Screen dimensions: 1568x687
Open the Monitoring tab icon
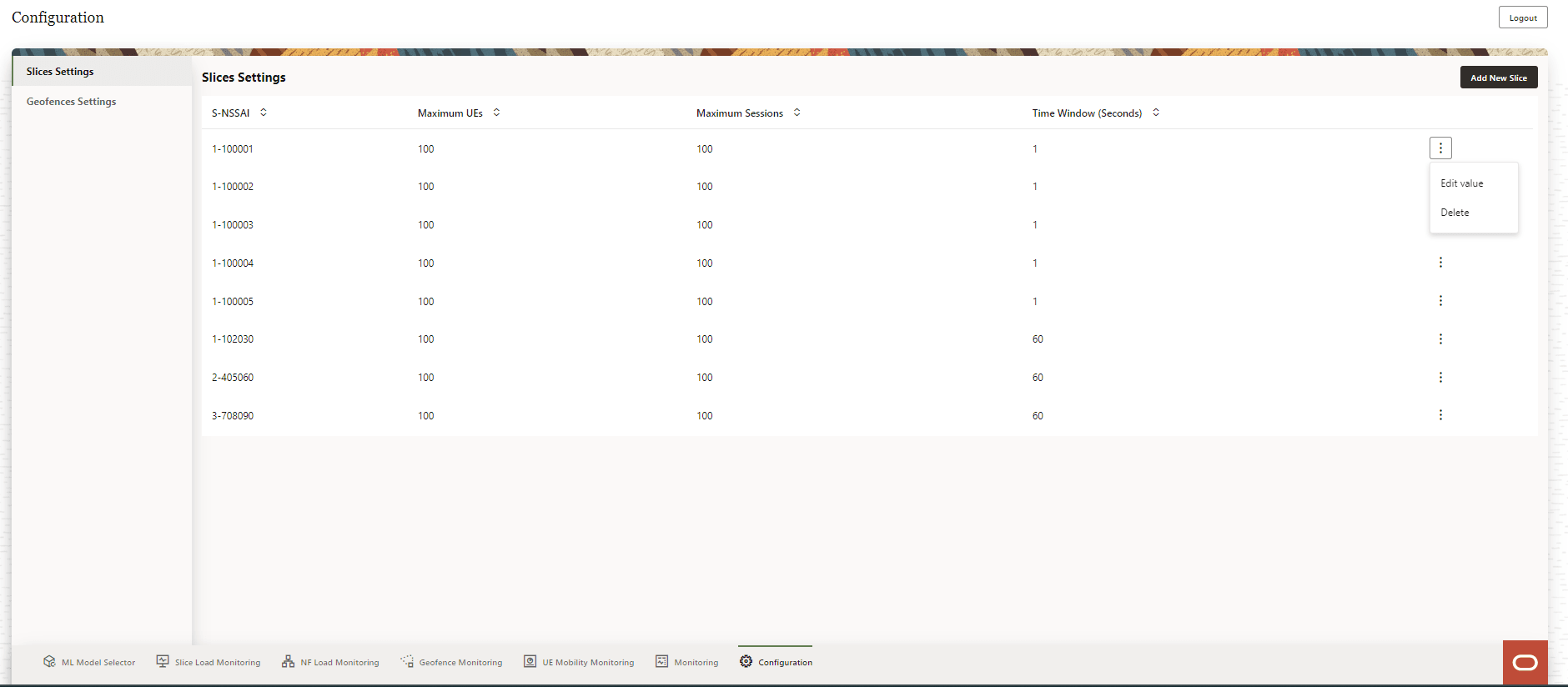click(x=661, y=661)
